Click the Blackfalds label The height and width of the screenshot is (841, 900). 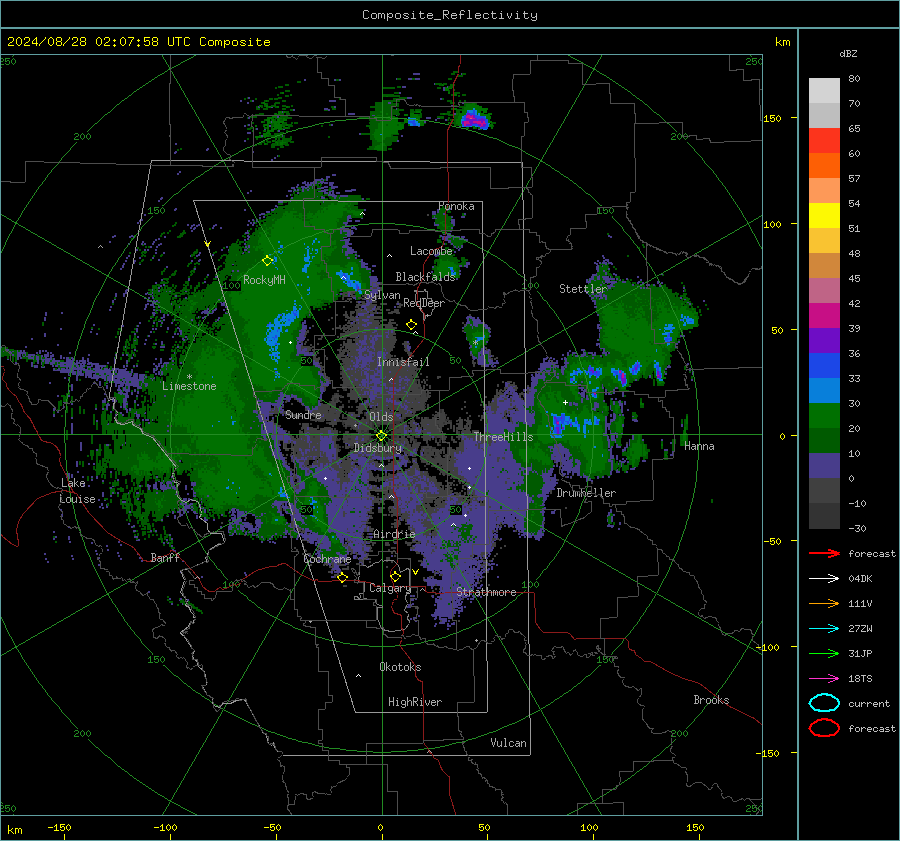(425, 277)
